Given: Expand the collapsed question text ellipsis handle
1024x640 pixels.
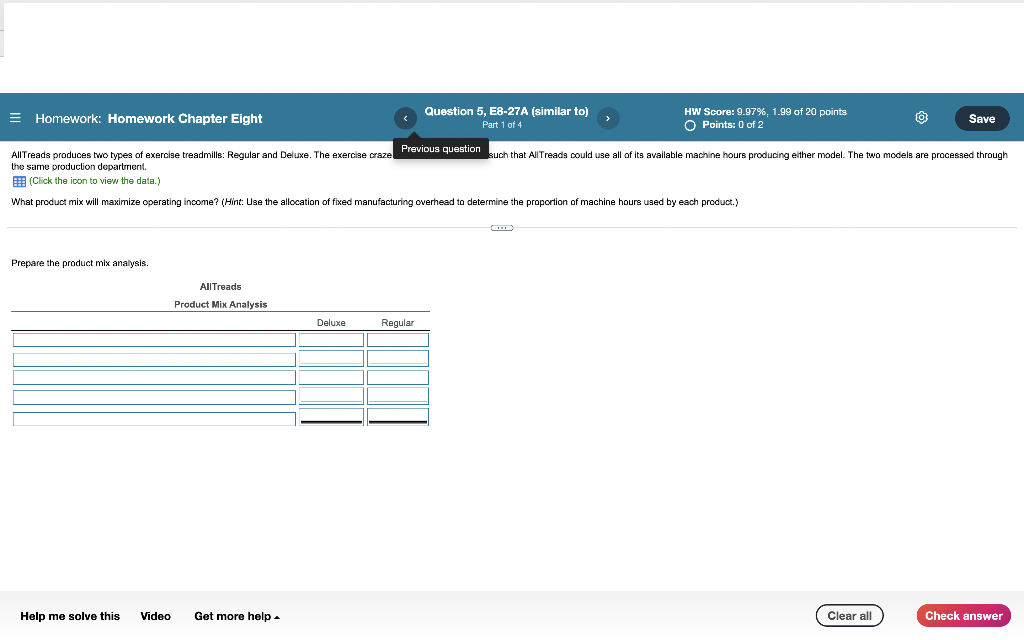Looking at the screenshot, I should click(502, 228).
